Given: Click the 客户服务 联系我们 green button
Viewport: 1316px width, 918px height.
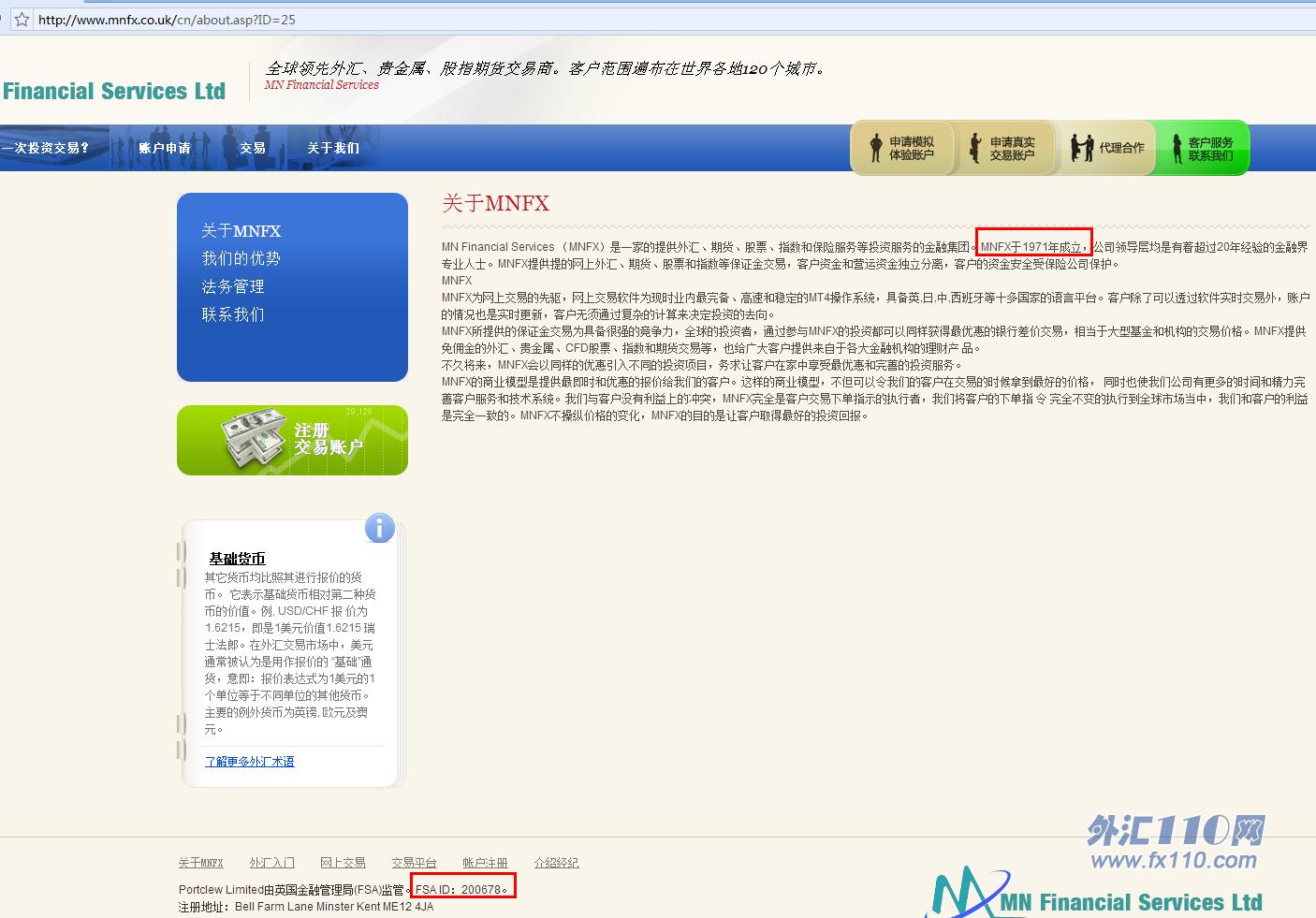Looking at the screenshot, I should coord(1202,148).
